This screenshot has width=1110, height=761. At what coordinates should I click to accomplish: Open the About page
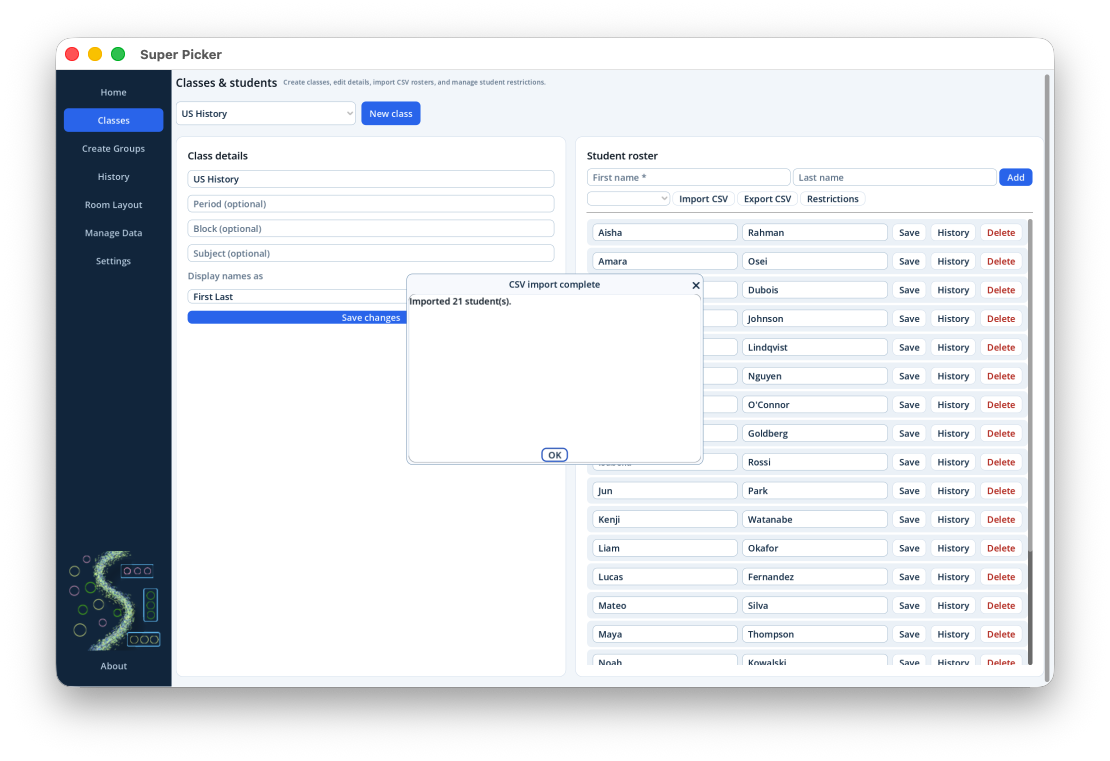[113, 666]
